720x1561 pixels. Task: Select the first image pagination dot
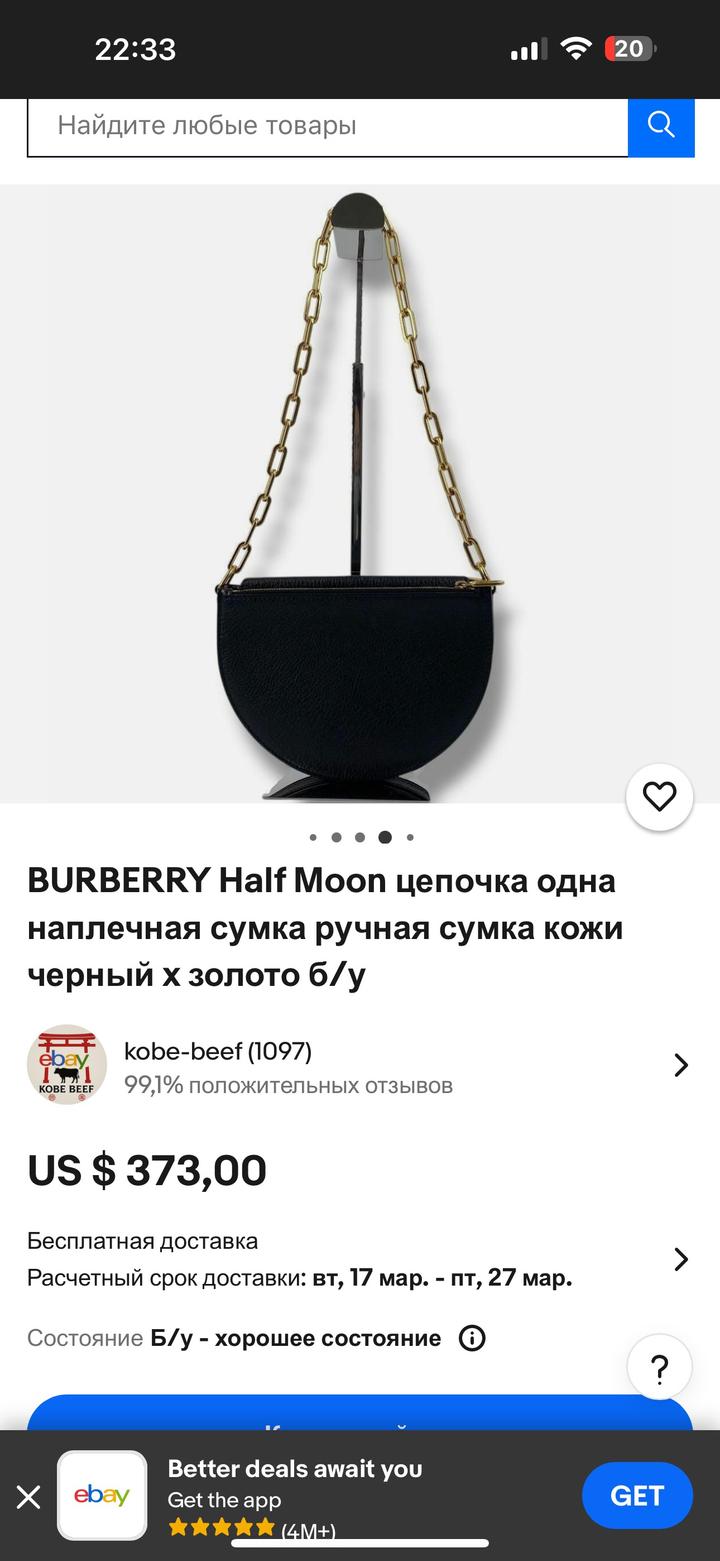click(313, 838)
